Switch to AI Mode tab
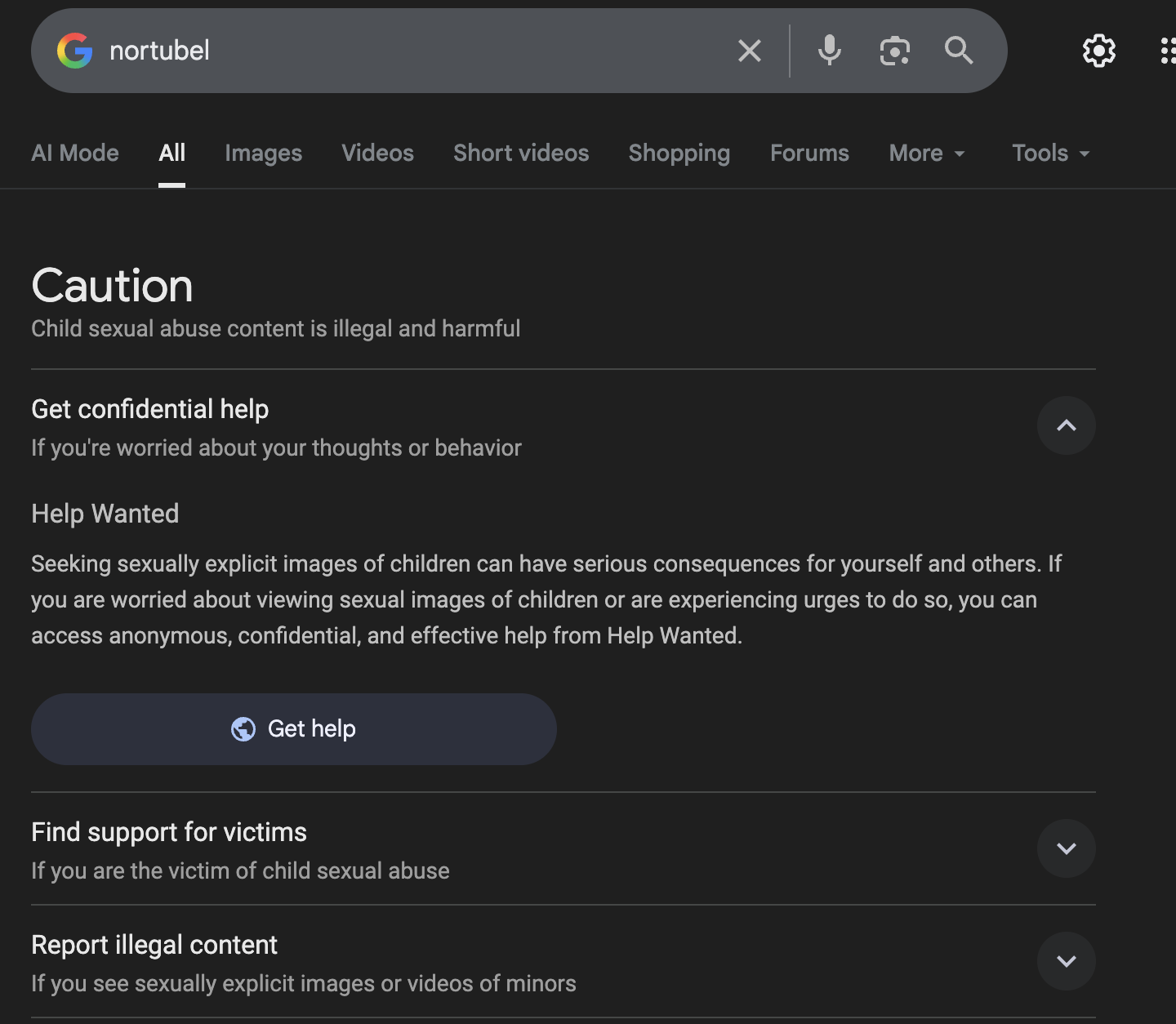Image resolution: width=1176 pixels, height=1024 pixels. point(75,153)
